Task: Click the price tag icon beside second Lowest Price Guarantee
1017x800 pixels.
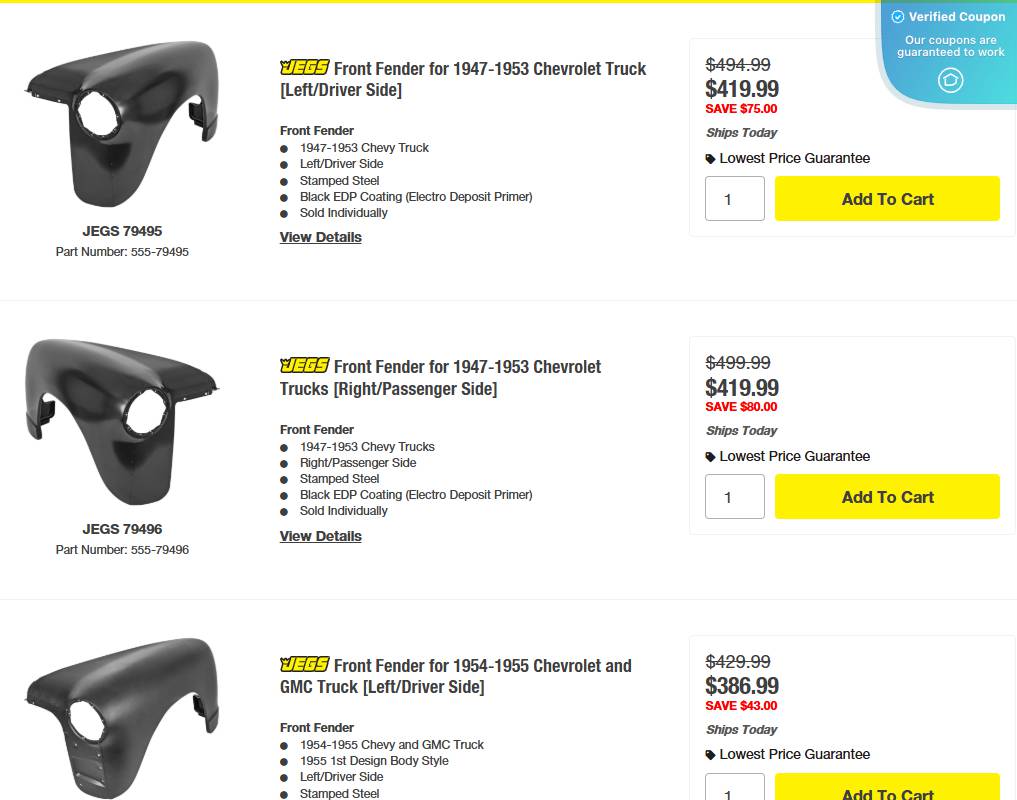Action: pos(711,456)
